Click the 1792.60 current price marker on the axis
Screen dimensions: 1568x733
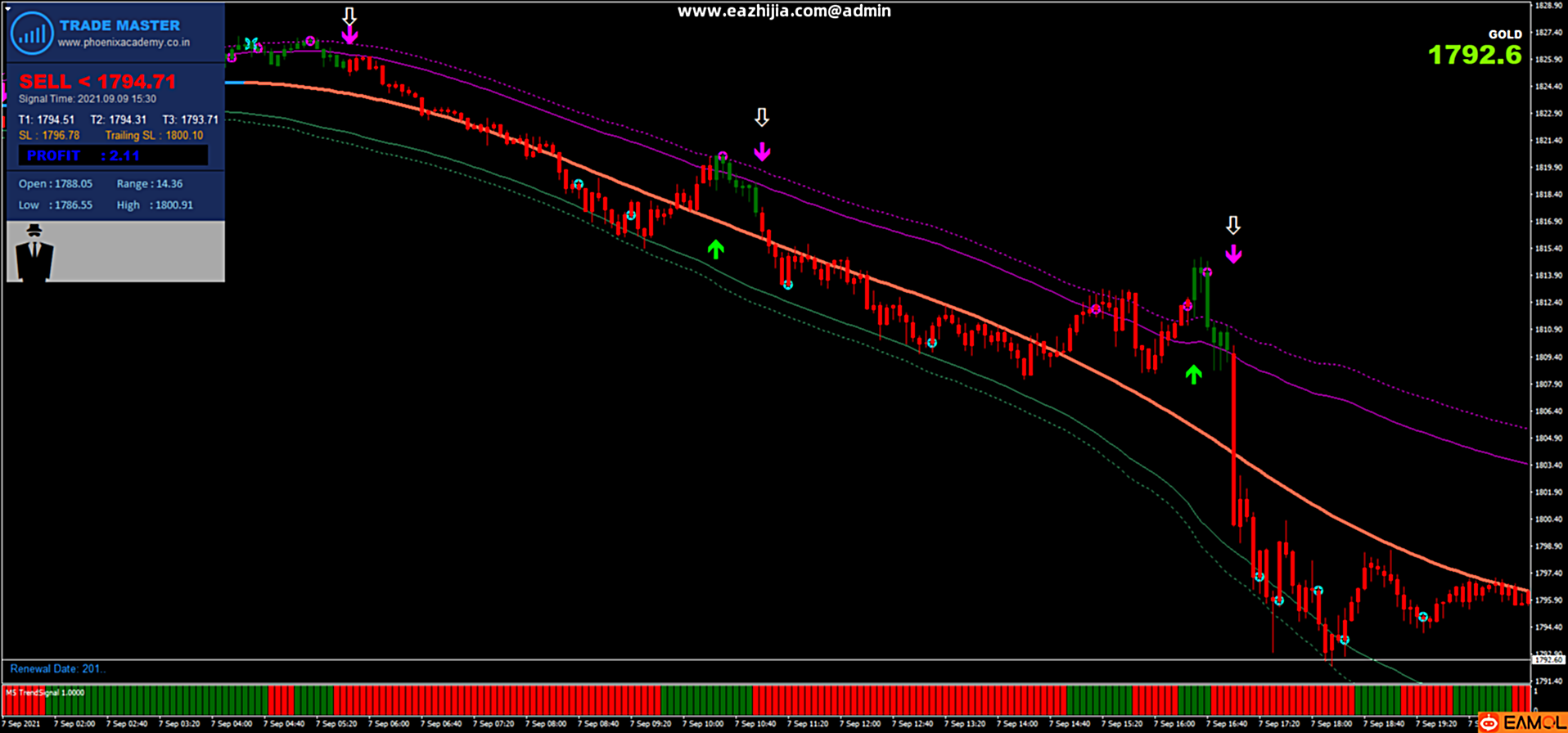point(1548,659)
